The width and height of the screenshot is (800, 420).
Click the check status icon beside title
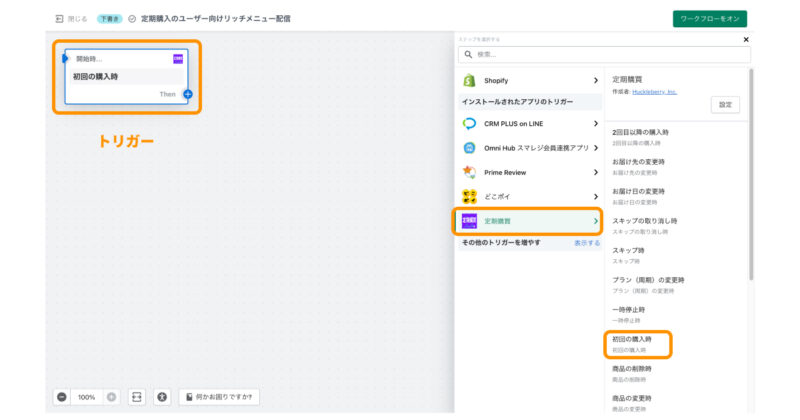[x=132, y=19]
